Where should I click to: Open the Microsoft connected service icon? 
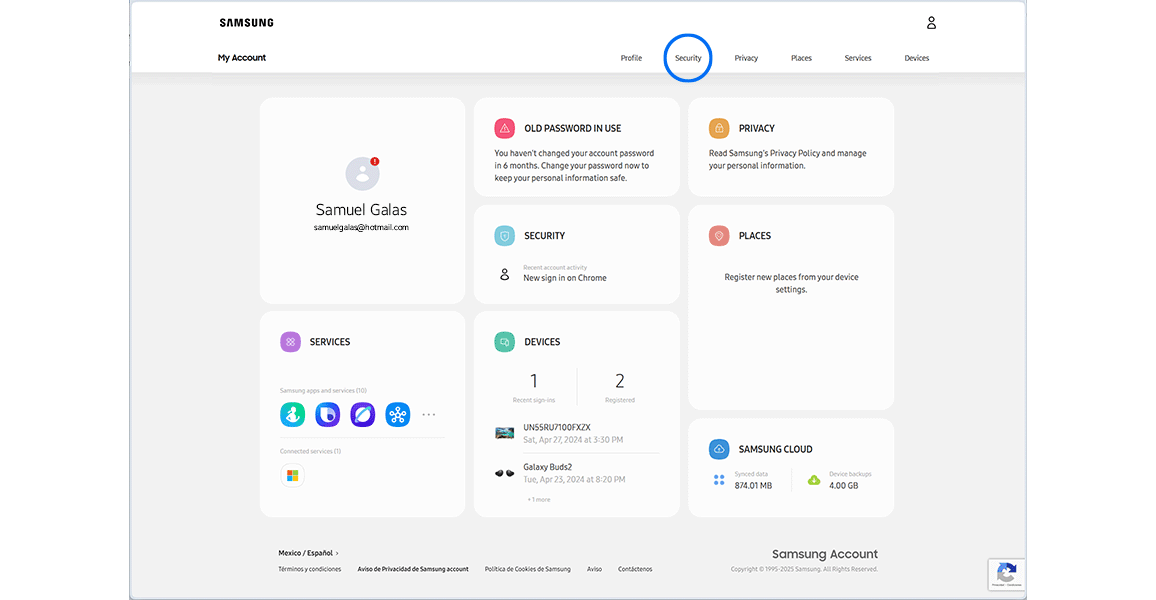pyautogui.click(x=293, y=477)
